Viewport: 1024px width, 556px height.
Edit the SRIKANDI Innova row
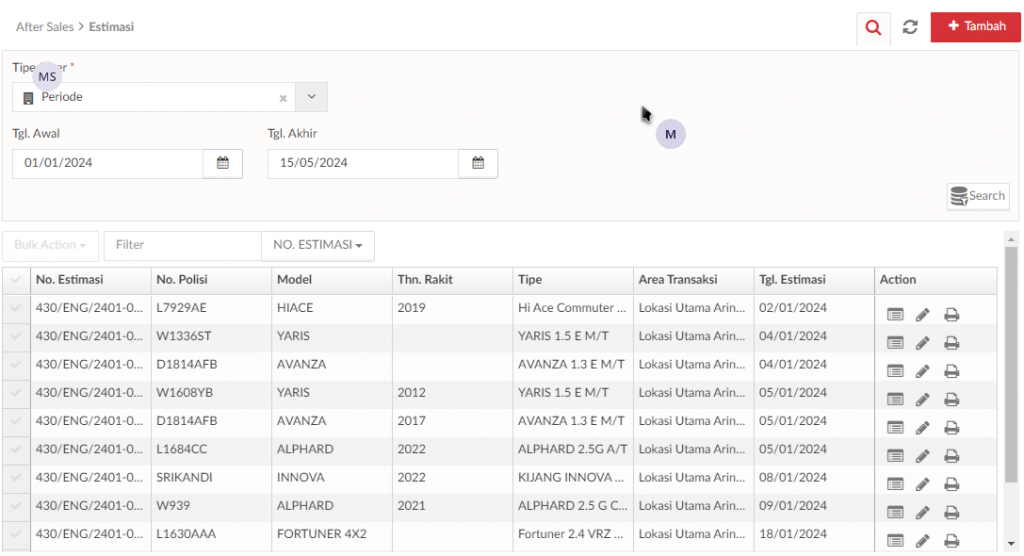tap(923, 484)
